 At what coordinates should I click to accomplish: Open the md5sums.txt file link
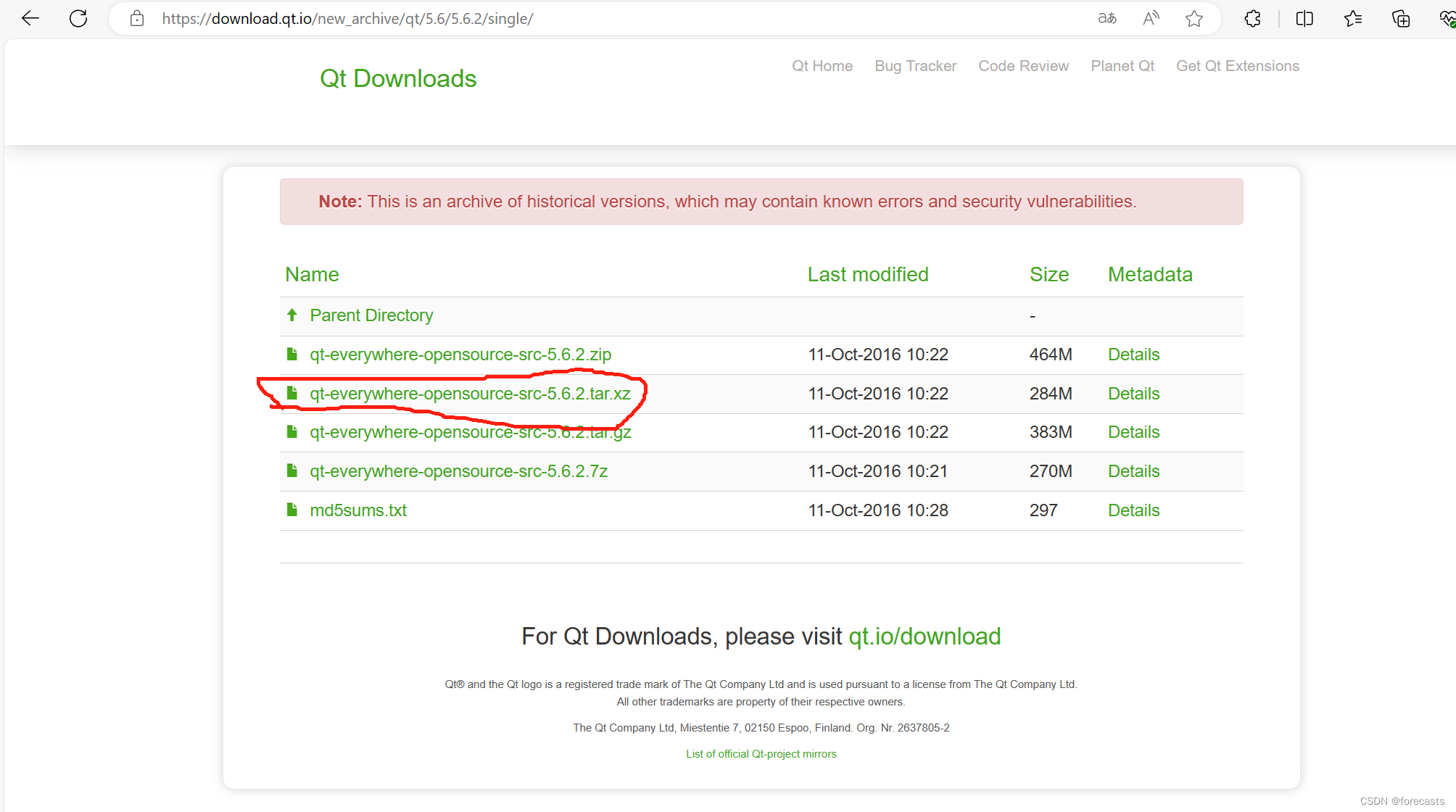358,510
